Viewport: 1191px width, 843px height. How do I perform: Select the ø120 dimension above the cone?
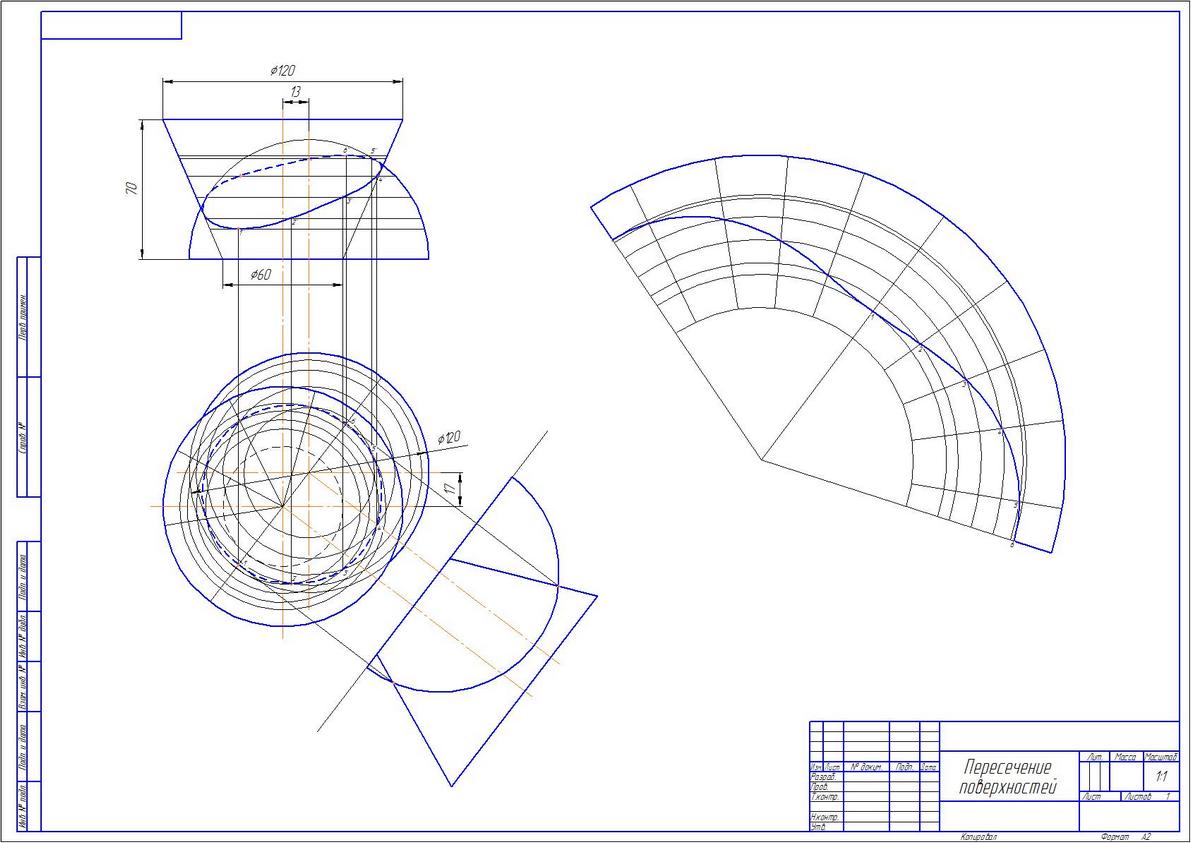tap(283, 71)
